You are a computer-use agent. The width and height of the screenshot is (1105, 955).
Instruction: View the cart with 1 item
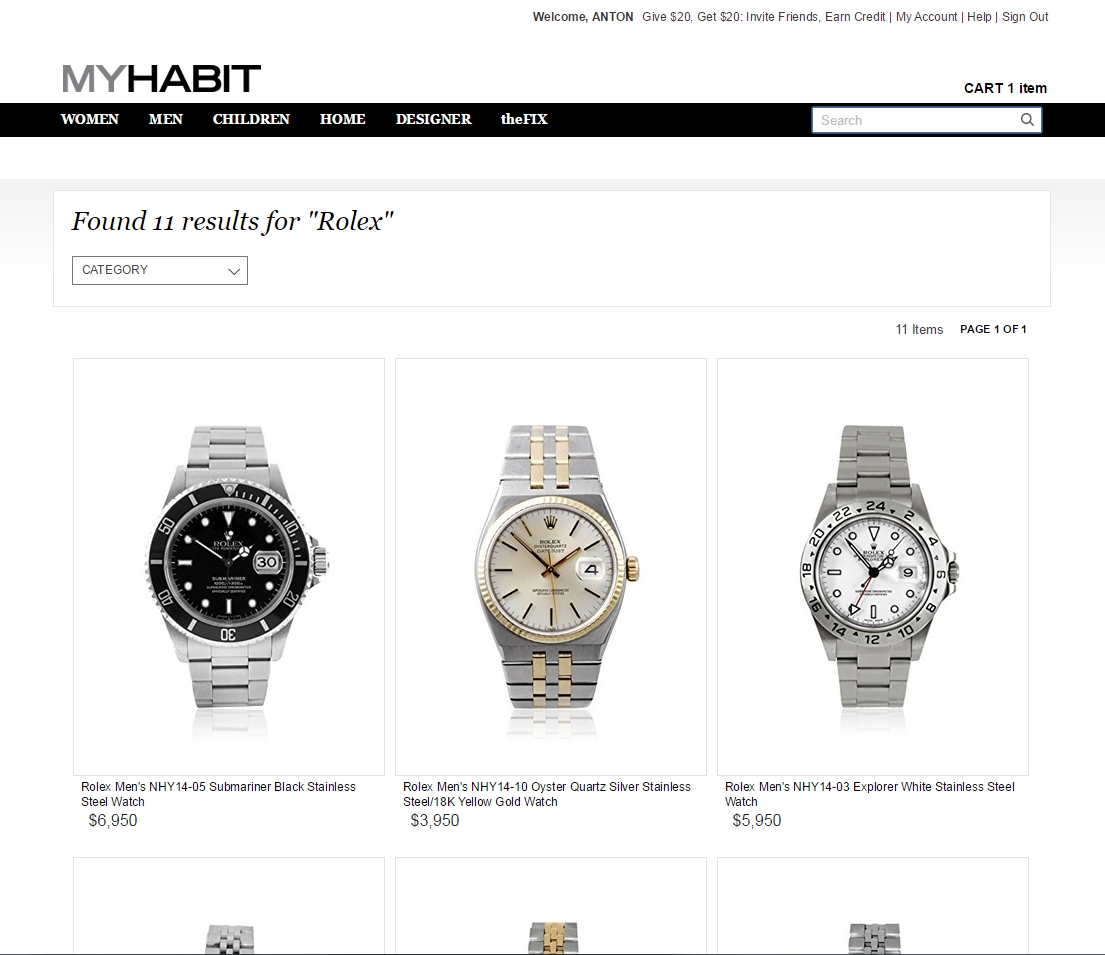[x=1005, y=88]
